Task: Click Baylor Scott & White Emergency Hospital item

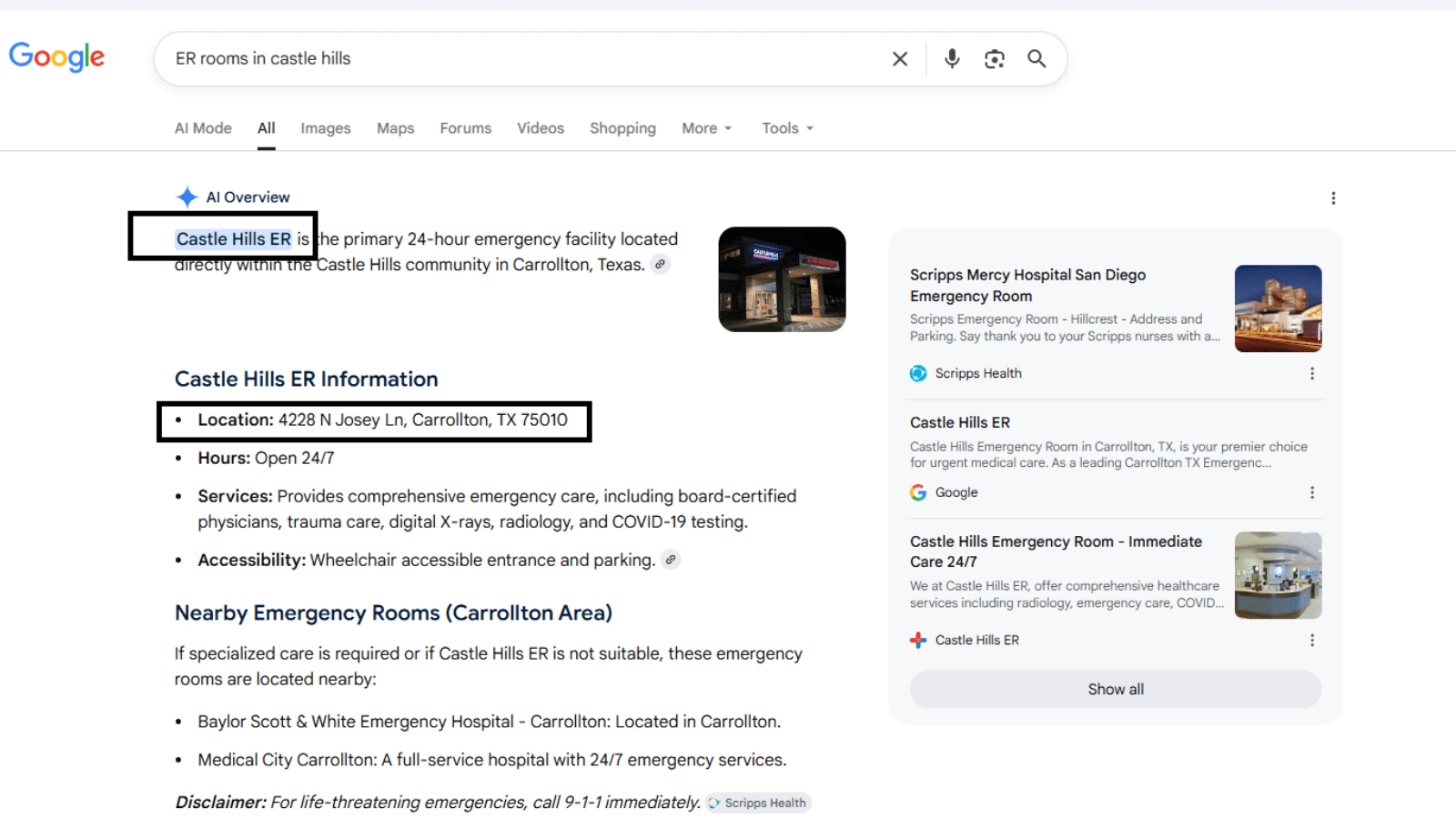Action: [x=489, y=722]
